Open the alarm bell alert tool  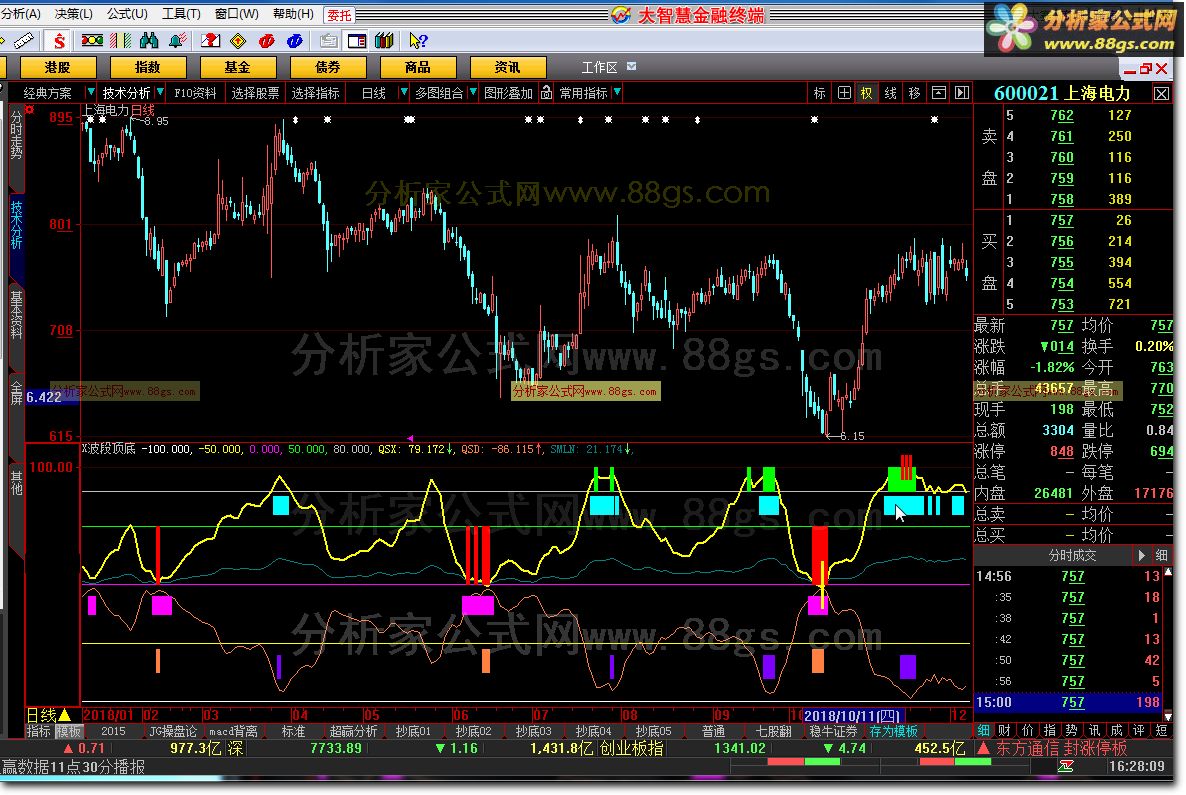[x=178, y=40]
